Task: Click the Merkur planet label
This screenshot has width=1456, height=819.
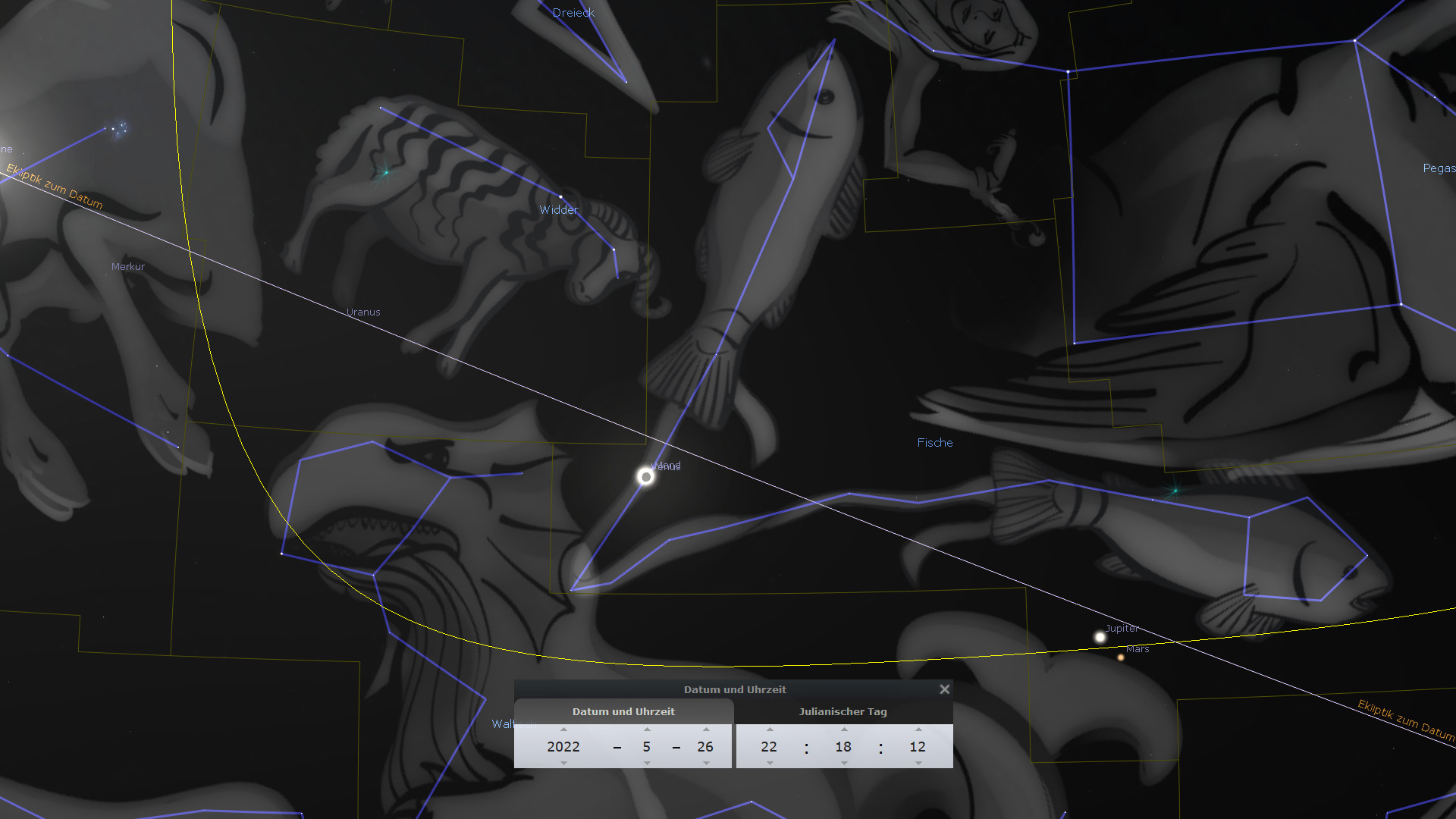Action: click(127, 266)
